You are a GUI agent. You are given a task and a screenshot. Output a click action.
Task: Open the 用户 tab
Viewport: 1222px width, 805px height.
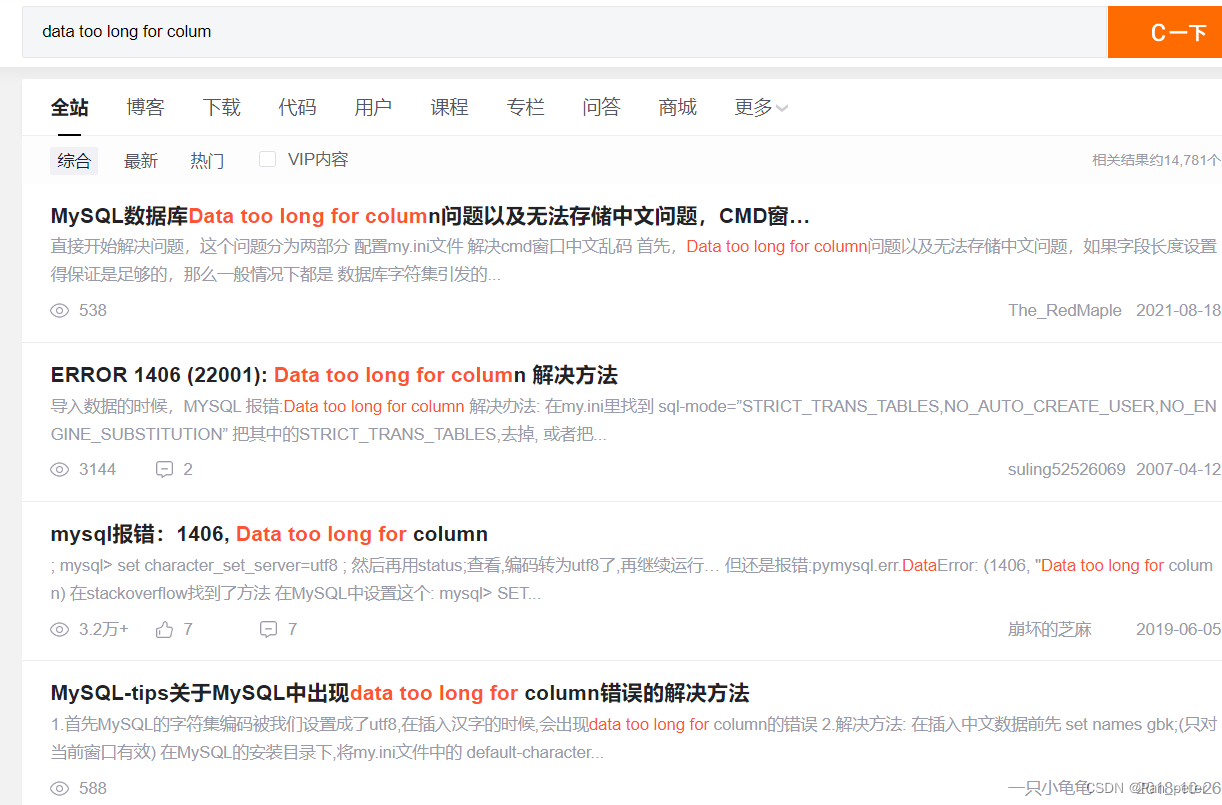click(373, 108)
